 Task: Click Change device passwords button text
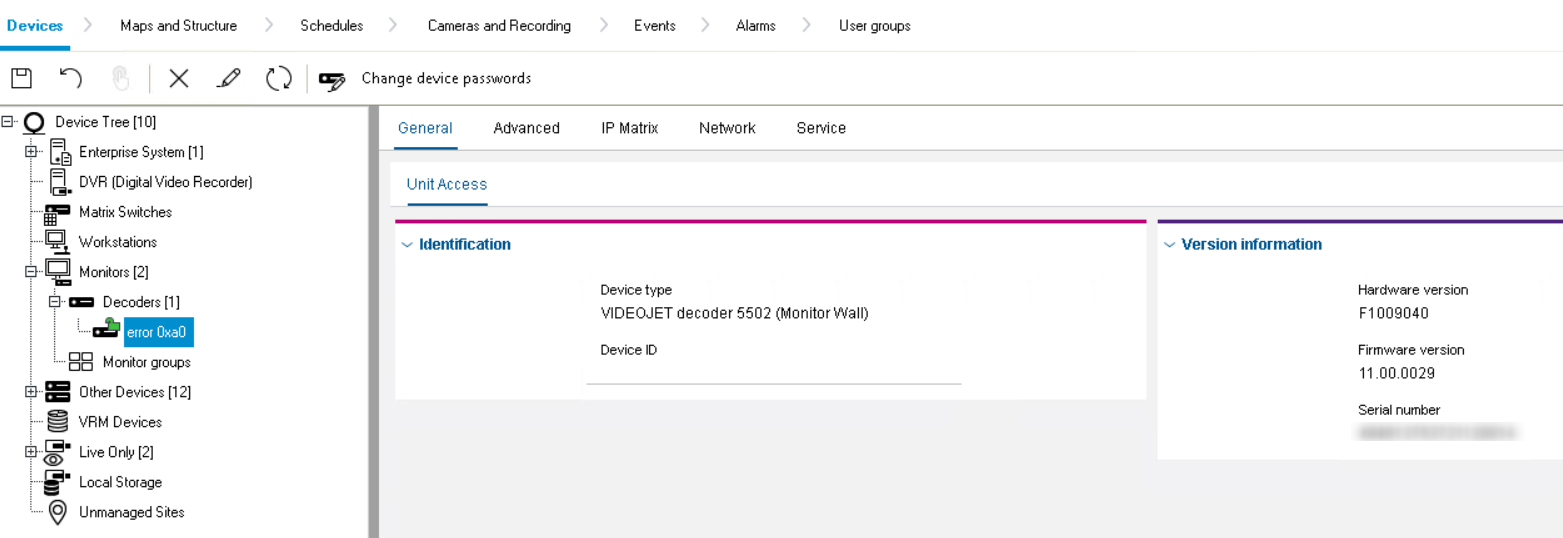(x=446, y=78)
